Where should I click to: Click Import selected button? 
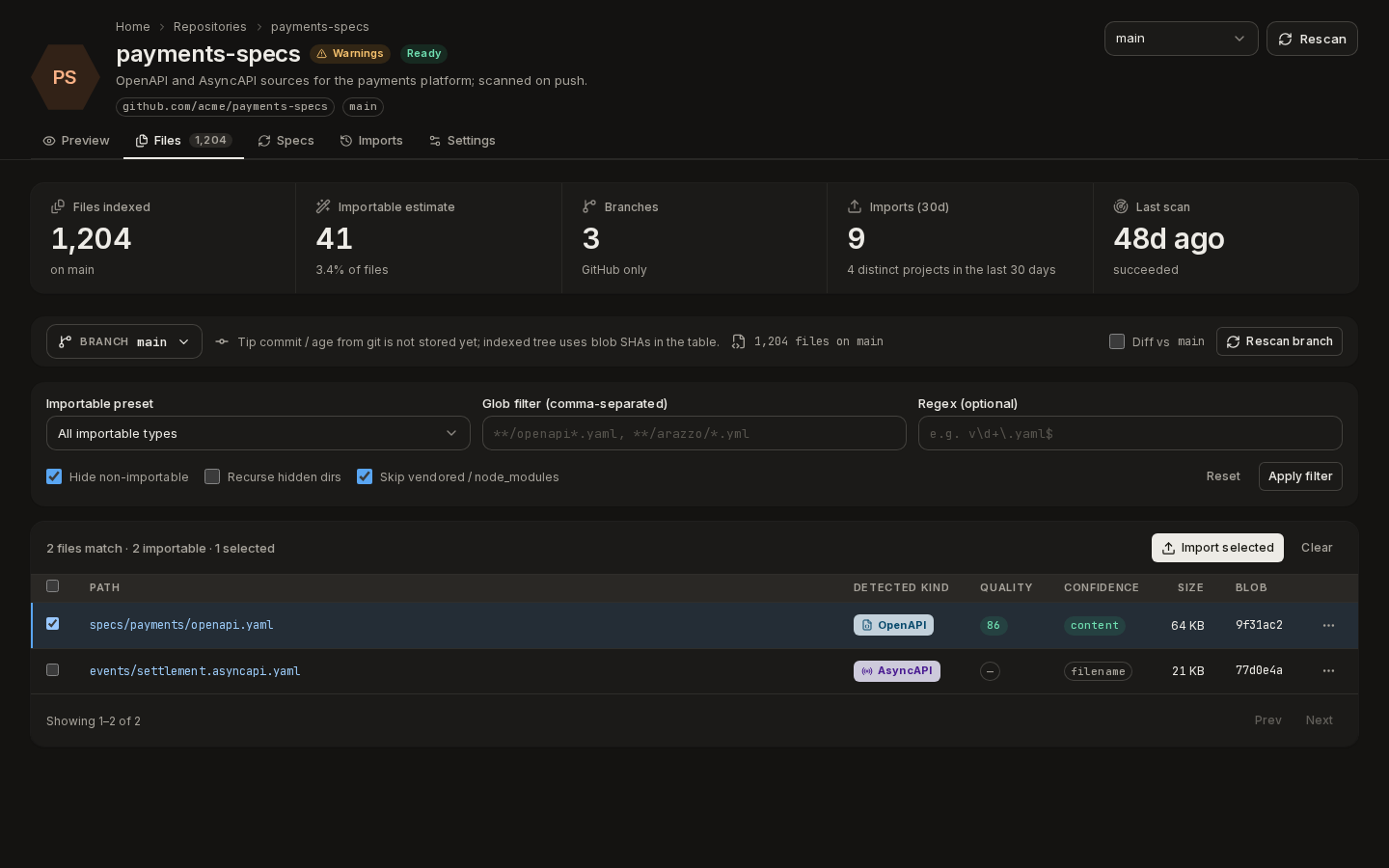1217,548
